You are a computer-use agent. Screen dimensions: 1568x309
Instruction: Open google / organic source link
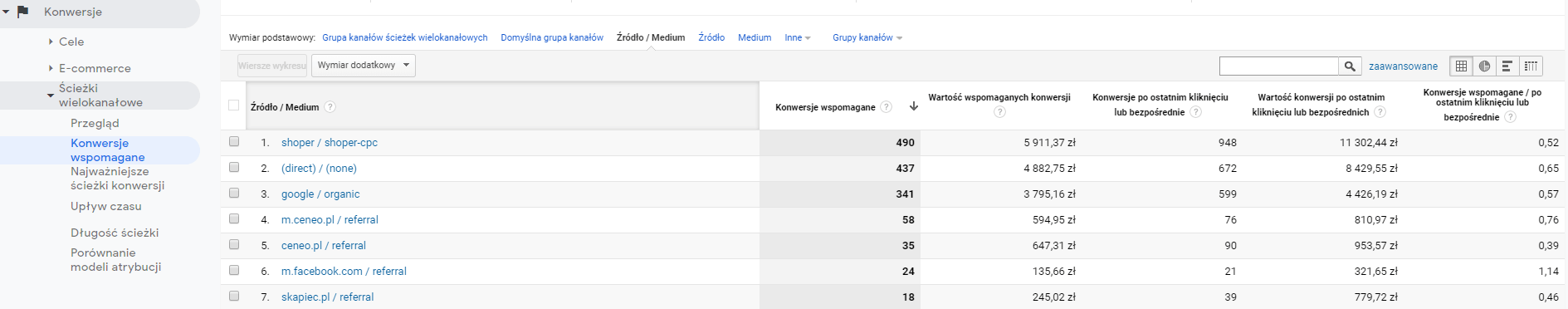[x=320, y=194]
